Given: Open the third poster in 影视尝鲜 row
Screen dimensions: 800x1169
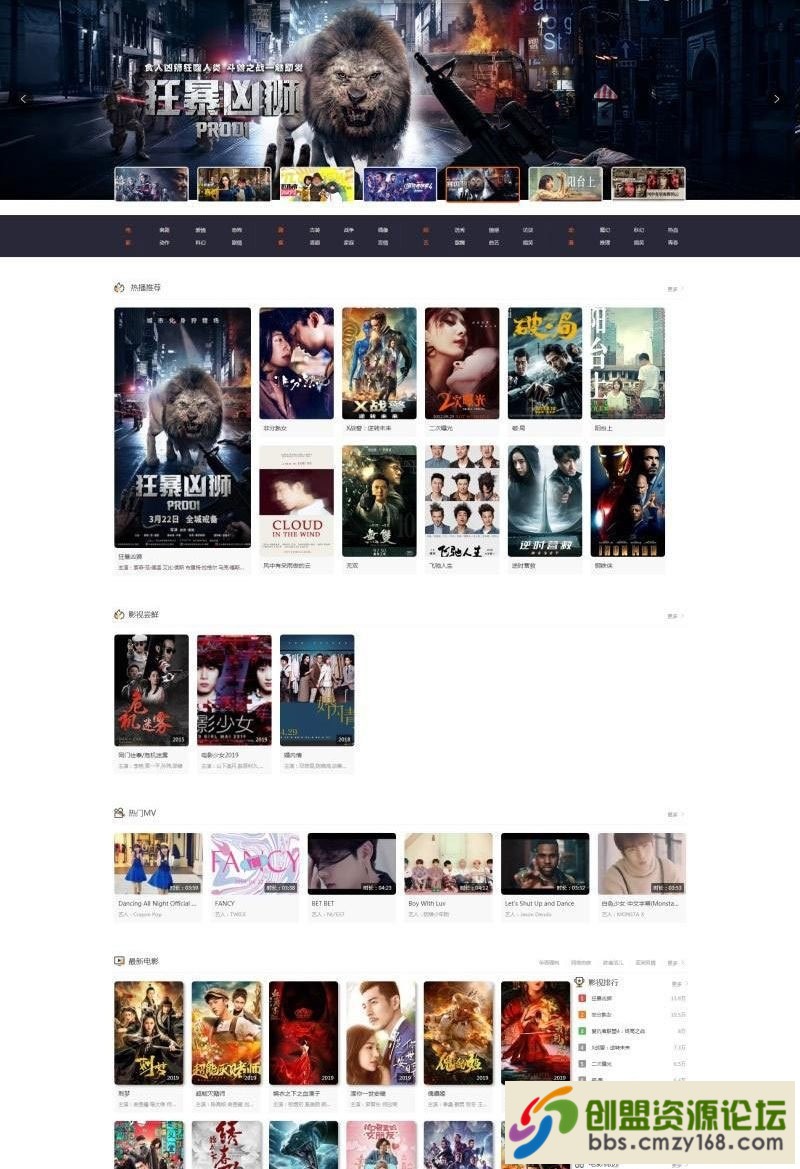Looking at the screenshot, I should (317, 690).
